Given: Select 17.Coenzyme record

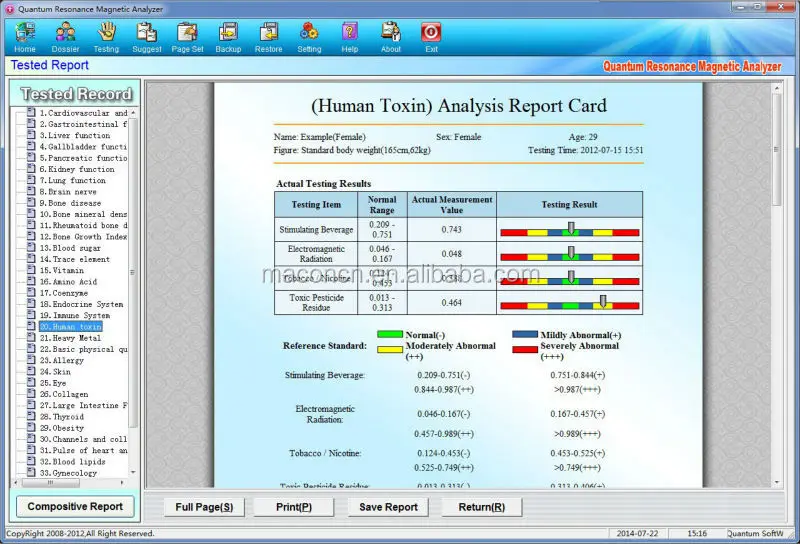Looking at the screenshot, I should (64, 292).
